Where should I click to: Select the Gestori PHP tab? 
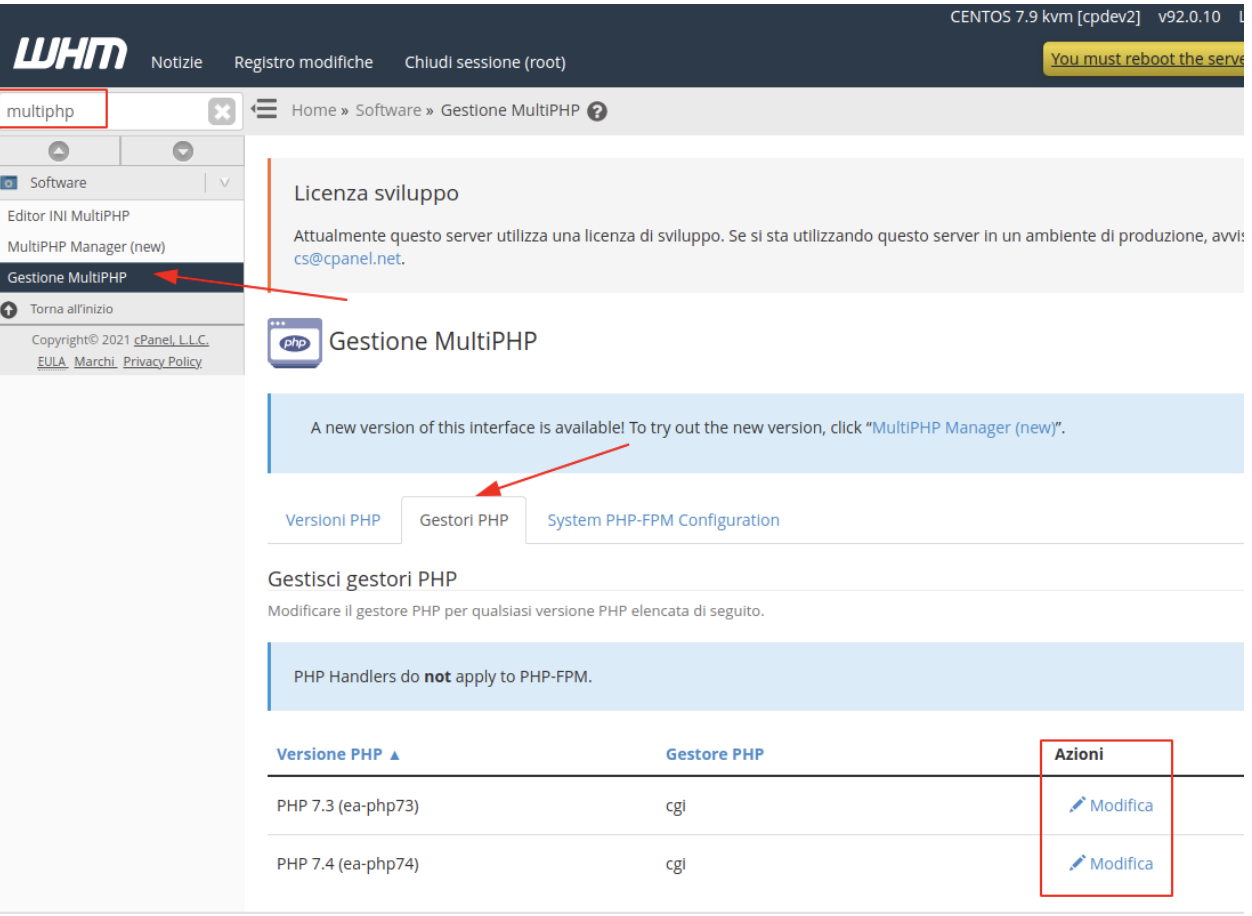tap(464, 520)
